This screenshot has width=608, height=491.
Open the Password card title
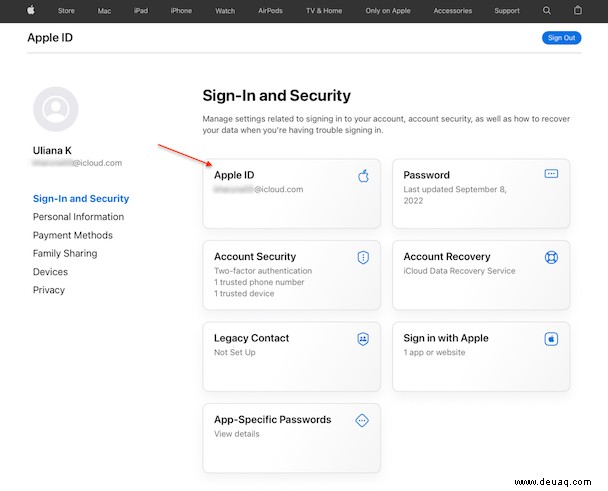click(427, 175)
